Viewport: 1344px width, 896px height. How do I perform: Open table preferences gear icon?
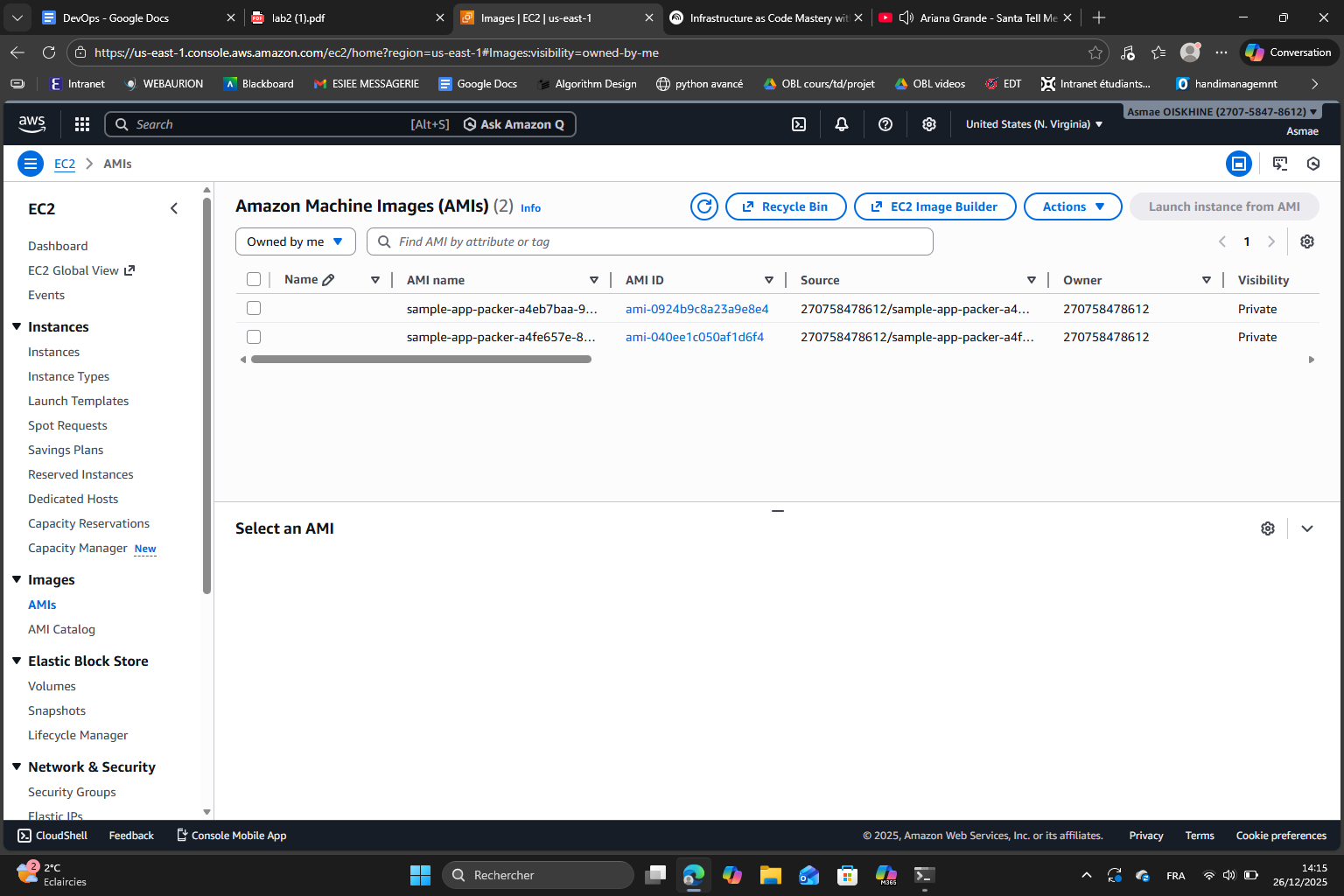pos(1307,241)
